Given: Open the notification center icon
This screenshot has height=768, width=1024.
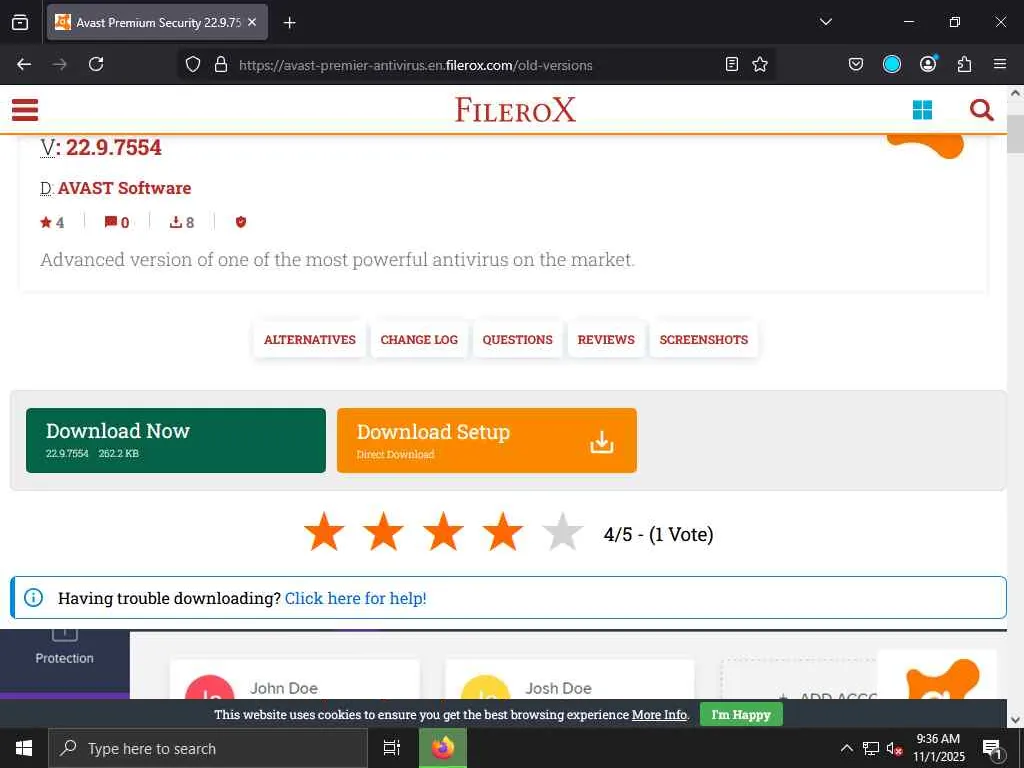Looking at the screenshot, I should point(993,748).
